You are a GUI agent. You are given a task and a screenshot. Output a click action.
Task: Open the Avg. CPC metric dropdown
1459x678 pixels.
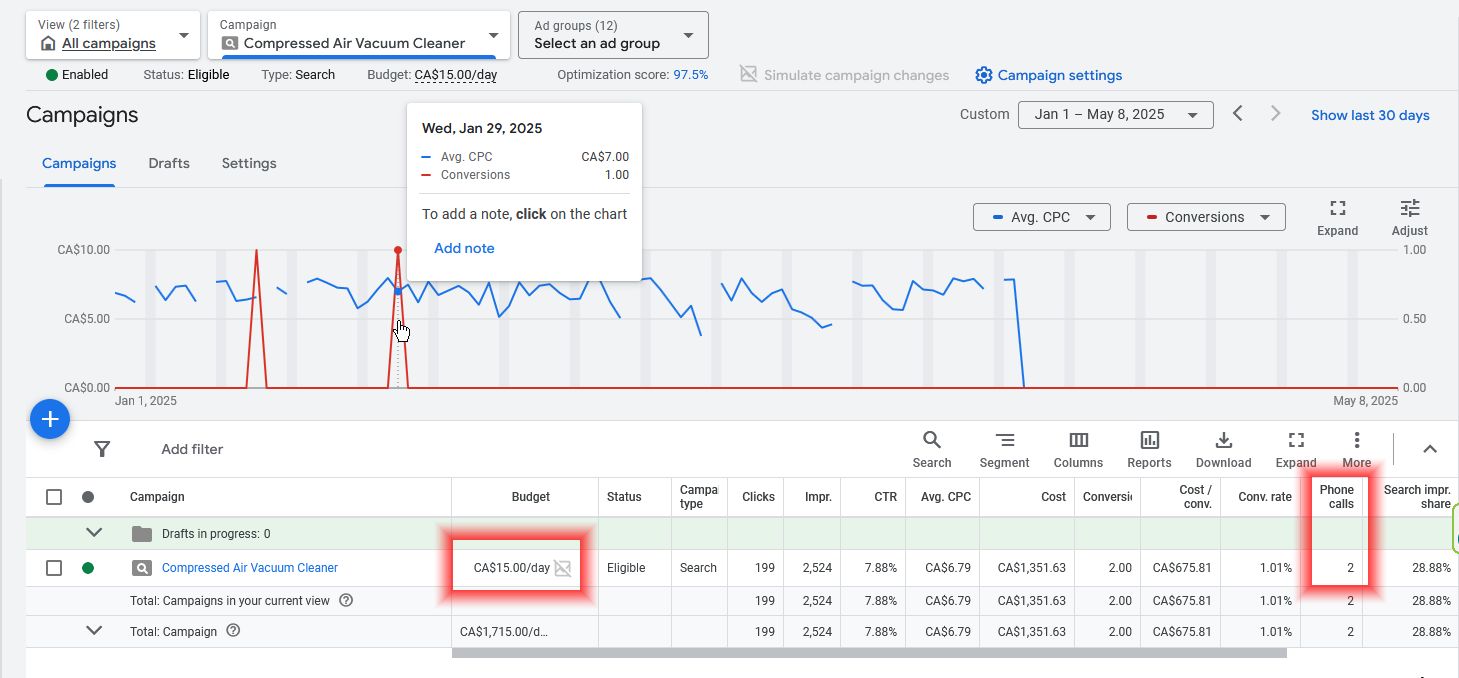coord(1041,217)
